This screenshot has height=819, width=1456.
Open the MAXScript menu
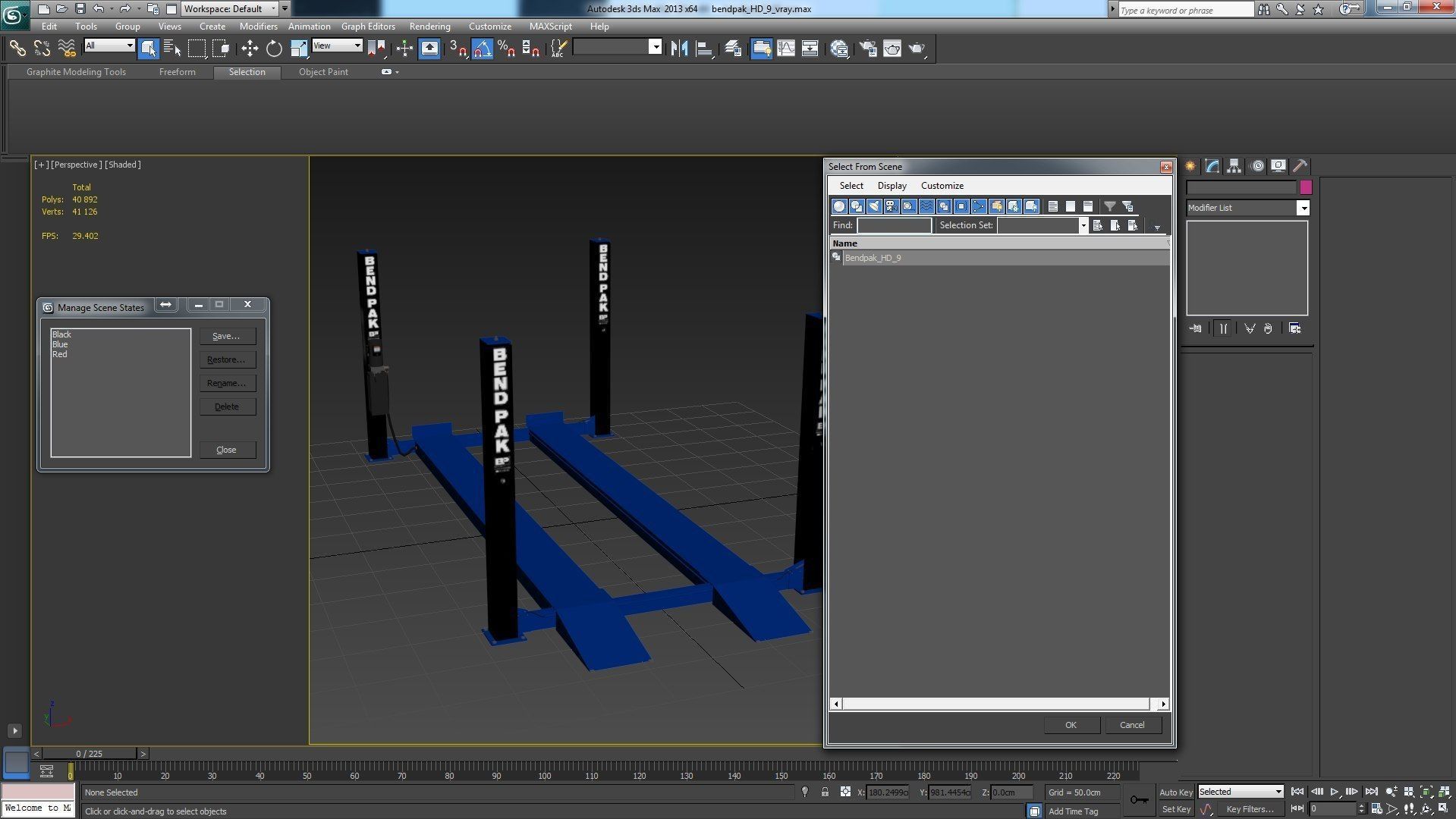coord(550,27)
